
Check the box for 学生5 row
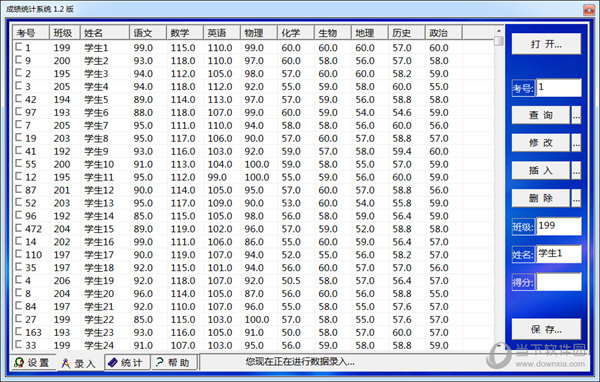(x=18, y=98)
